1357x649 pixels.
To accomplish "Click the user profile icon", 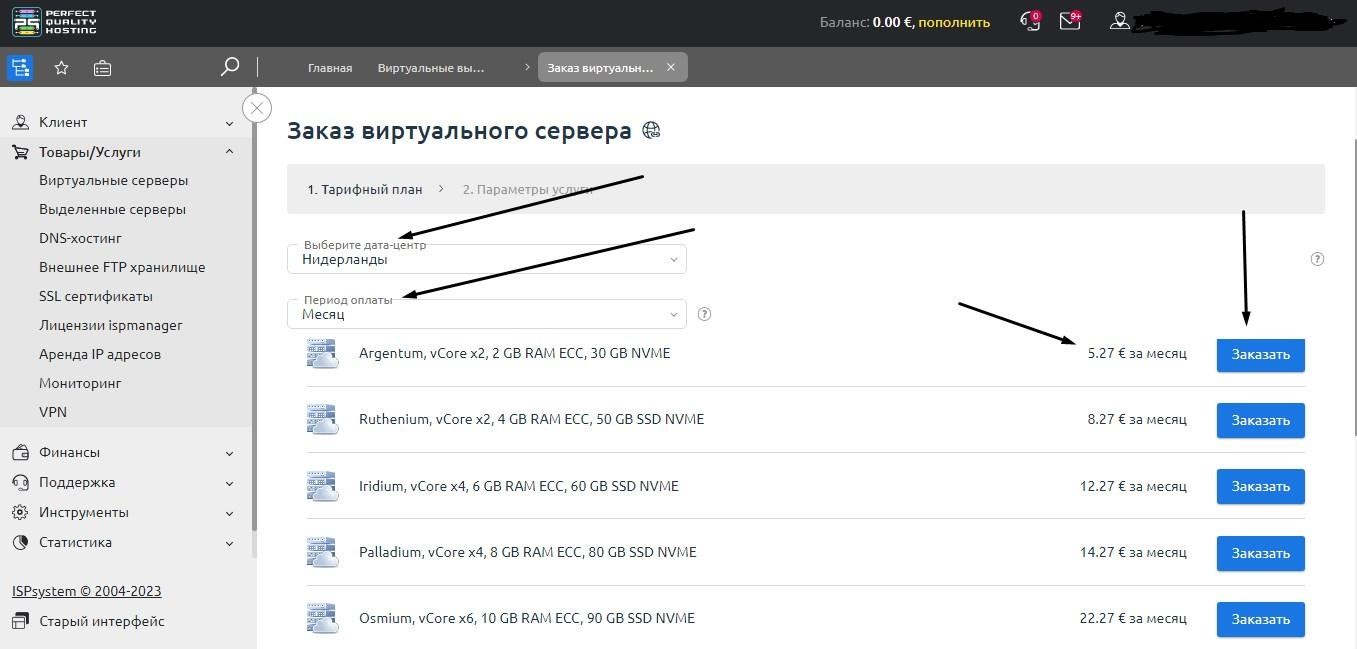I will point(1120,21).
